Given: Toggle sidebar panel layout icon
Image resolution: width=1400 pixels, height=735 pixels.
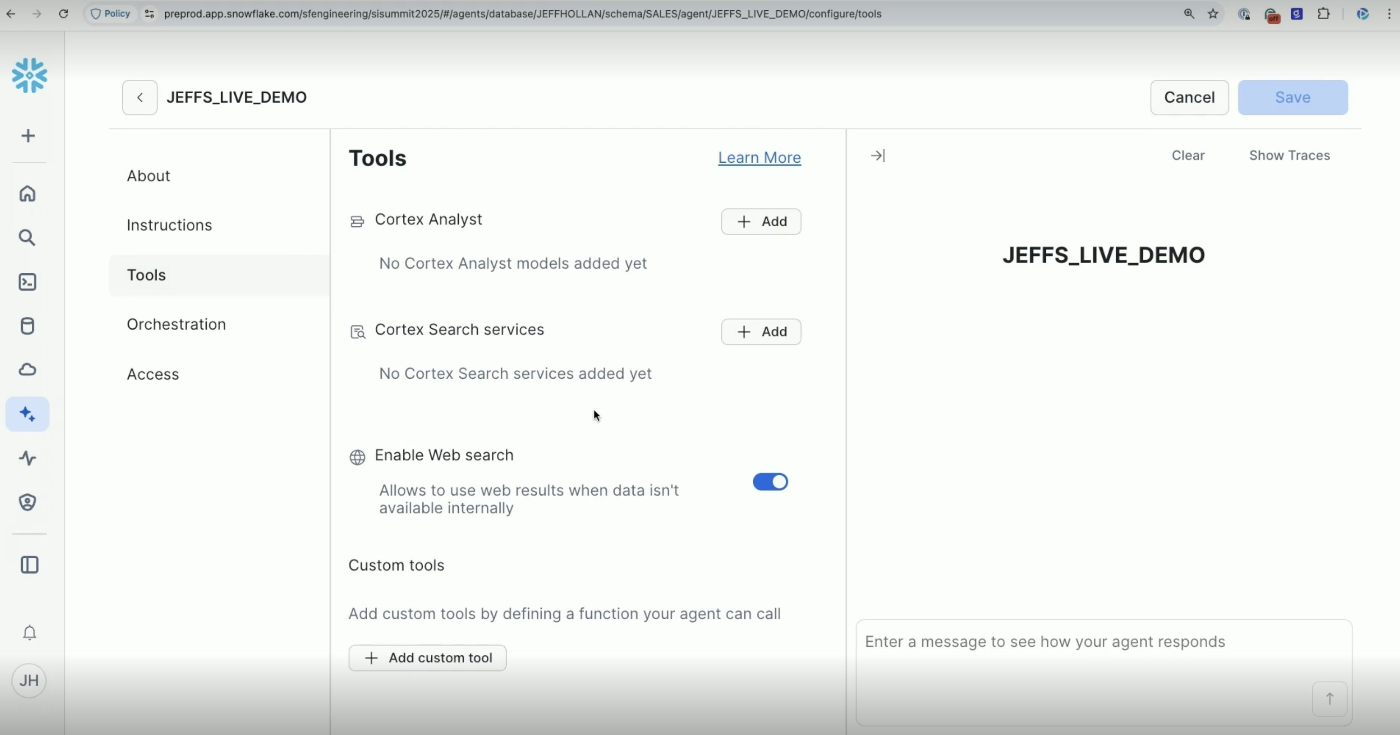Looking at the screenshot, I should click(x=29, y=565).
